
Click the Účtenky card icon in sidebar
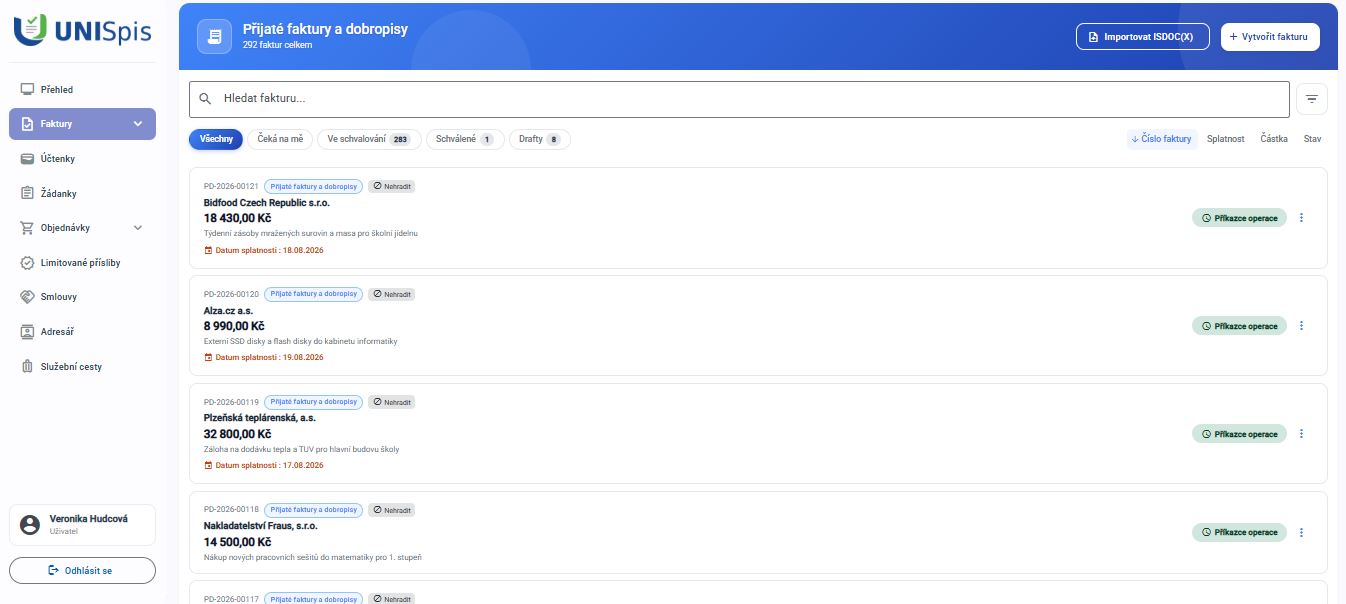(28, 158)
